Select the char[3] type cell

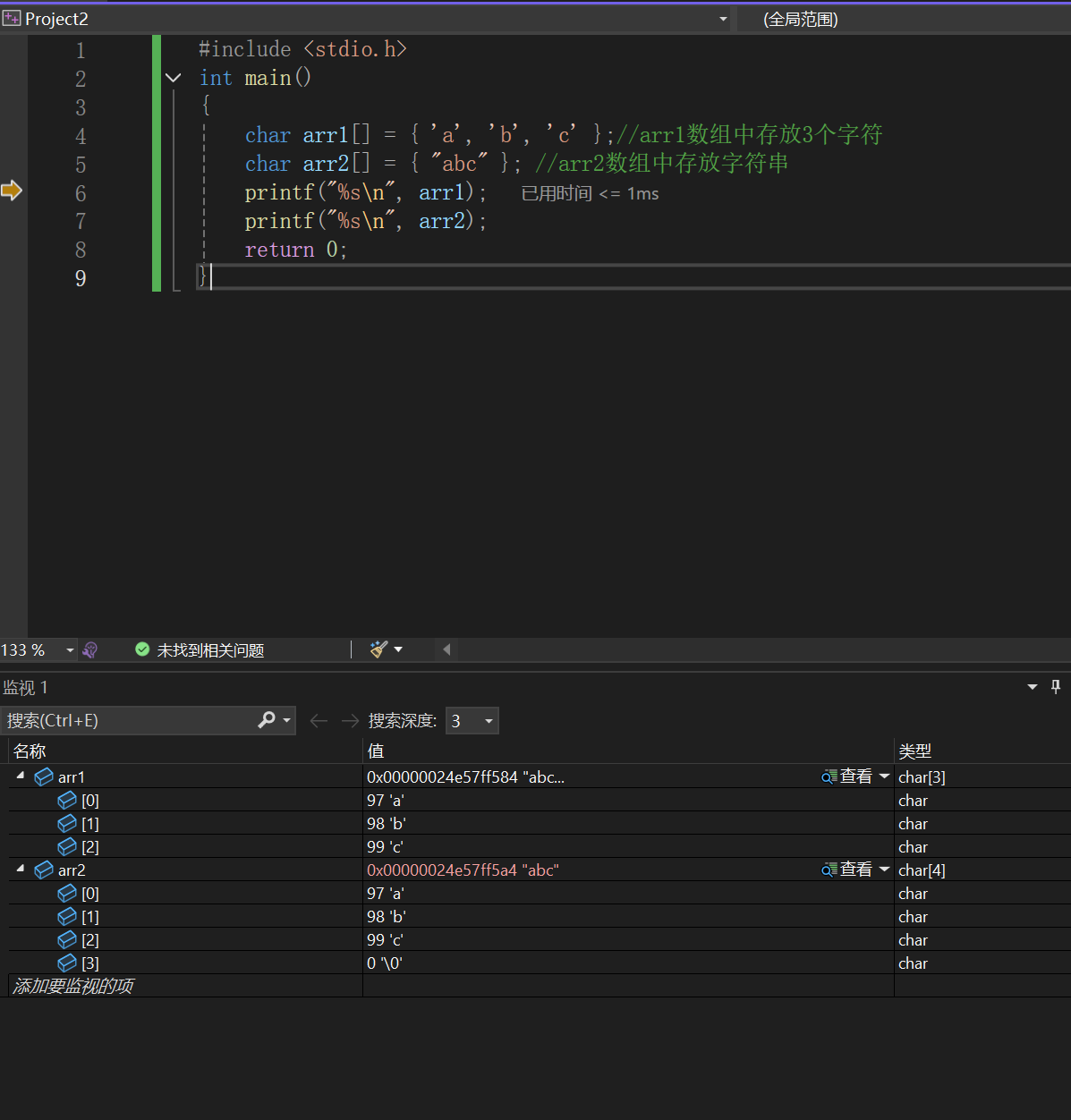pyautogui.click(x=922, y=777)
